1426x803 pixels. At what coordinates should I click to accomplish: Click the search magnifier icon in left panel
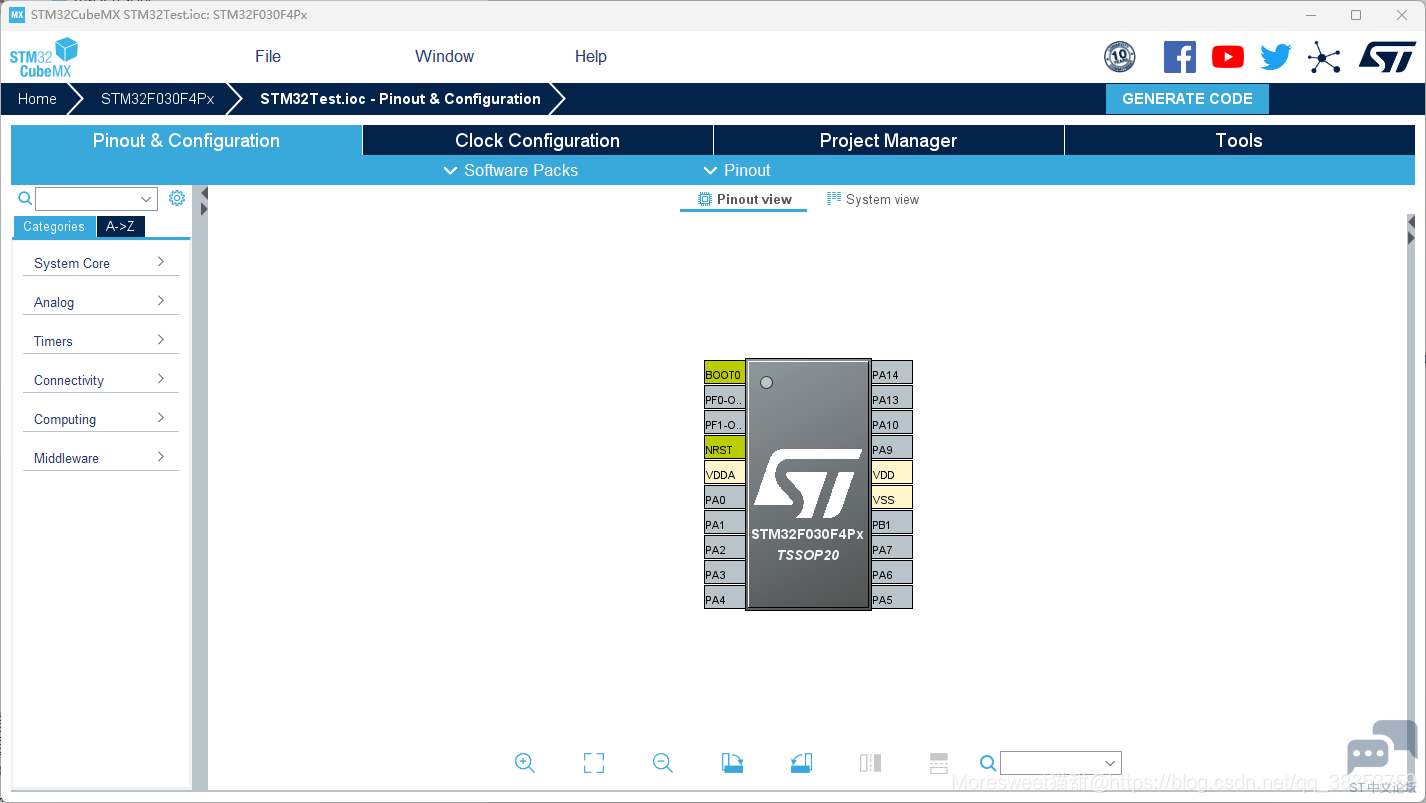tap(25, 199)
